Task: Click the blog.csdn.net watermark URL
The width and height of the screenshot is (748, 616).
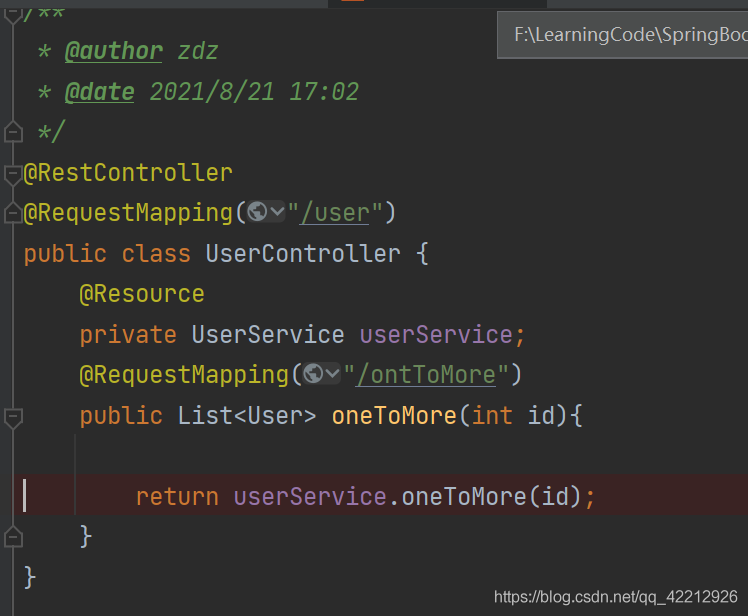Action: 615,597
